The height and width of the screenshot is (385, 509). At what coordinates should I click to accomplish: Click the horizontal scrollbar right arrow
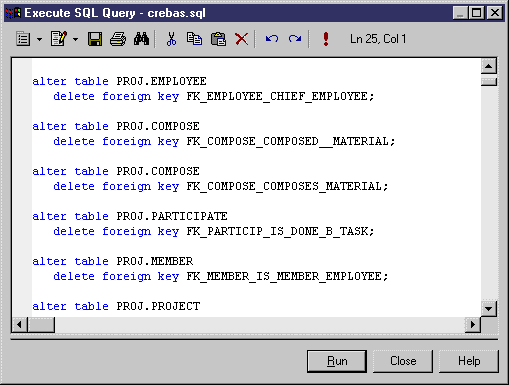point(473,324)
